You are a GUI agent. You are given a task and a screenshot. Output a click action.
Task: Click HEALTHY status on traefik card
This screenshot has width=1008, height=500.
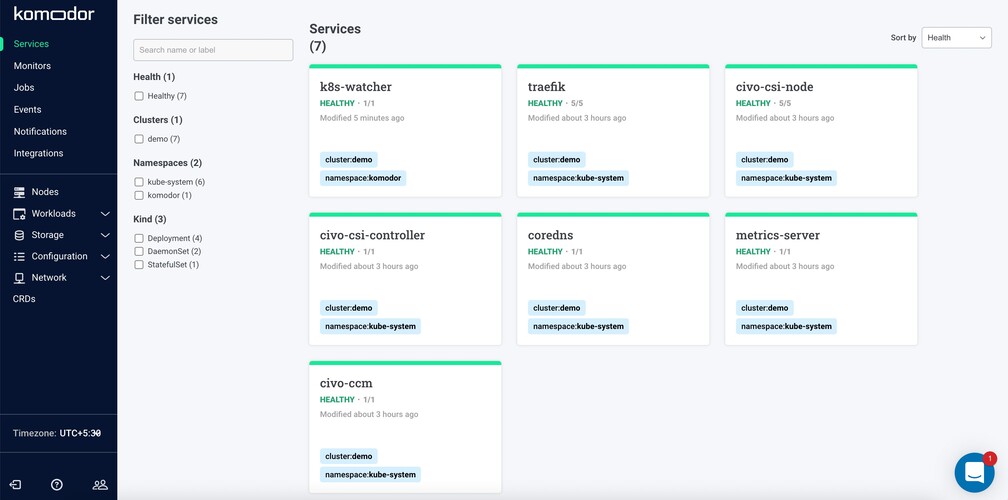tap(545, 103)
